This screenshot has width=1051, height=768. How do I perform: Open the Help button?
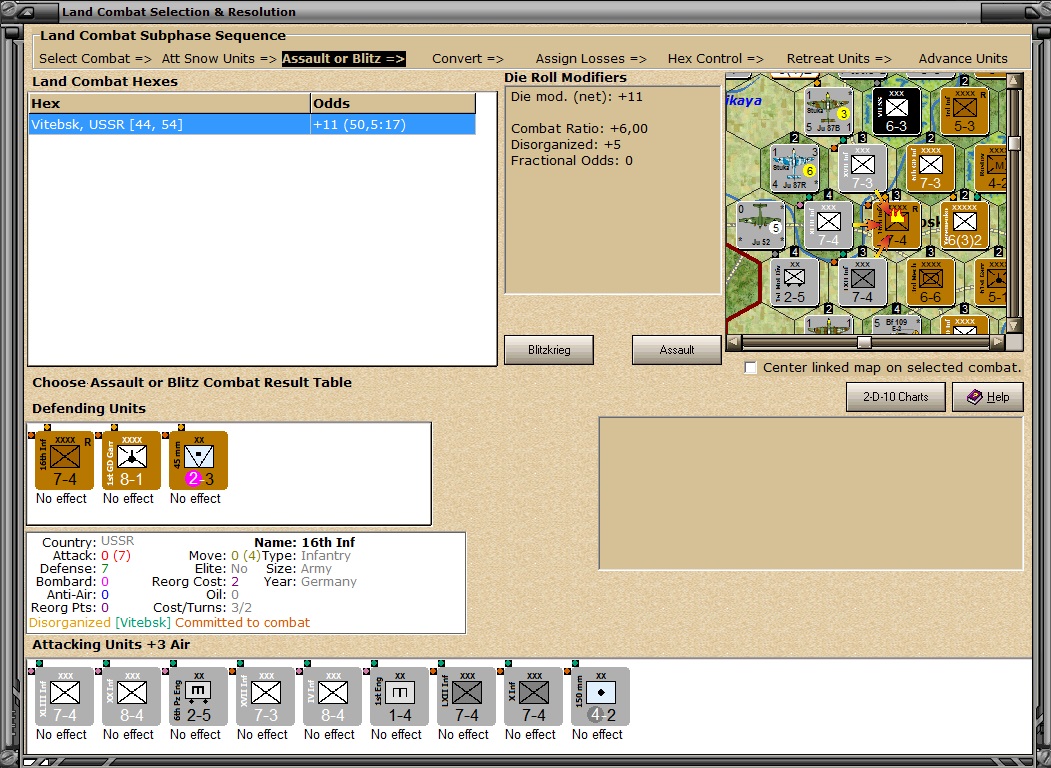[988, 397]
